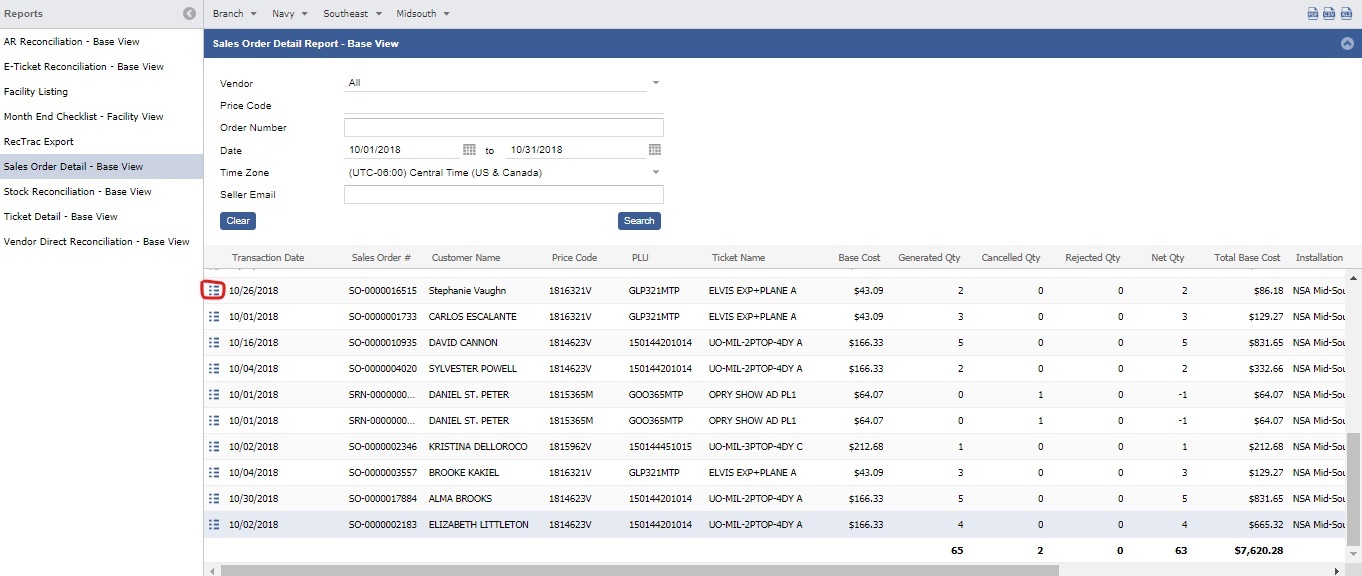The height and width of the screenshot is (576, 1362).
Task: Open the Southeast dropdown menu
Action: click(351, 14)
